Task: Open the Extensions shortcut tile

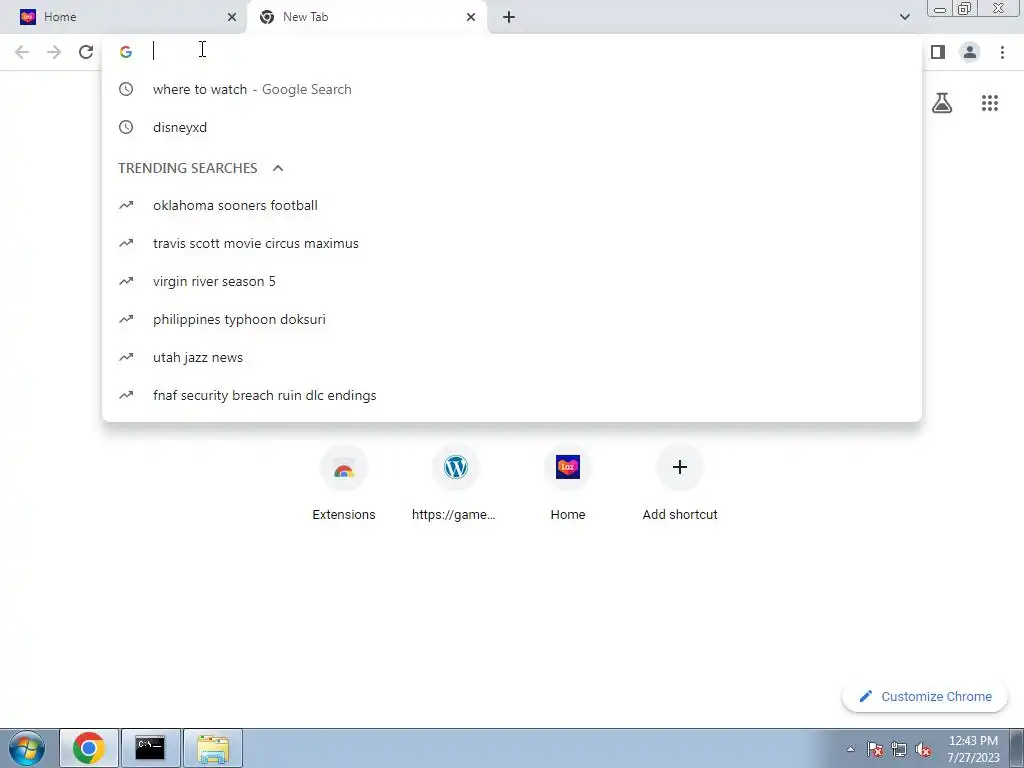Action: coord(344,483)
